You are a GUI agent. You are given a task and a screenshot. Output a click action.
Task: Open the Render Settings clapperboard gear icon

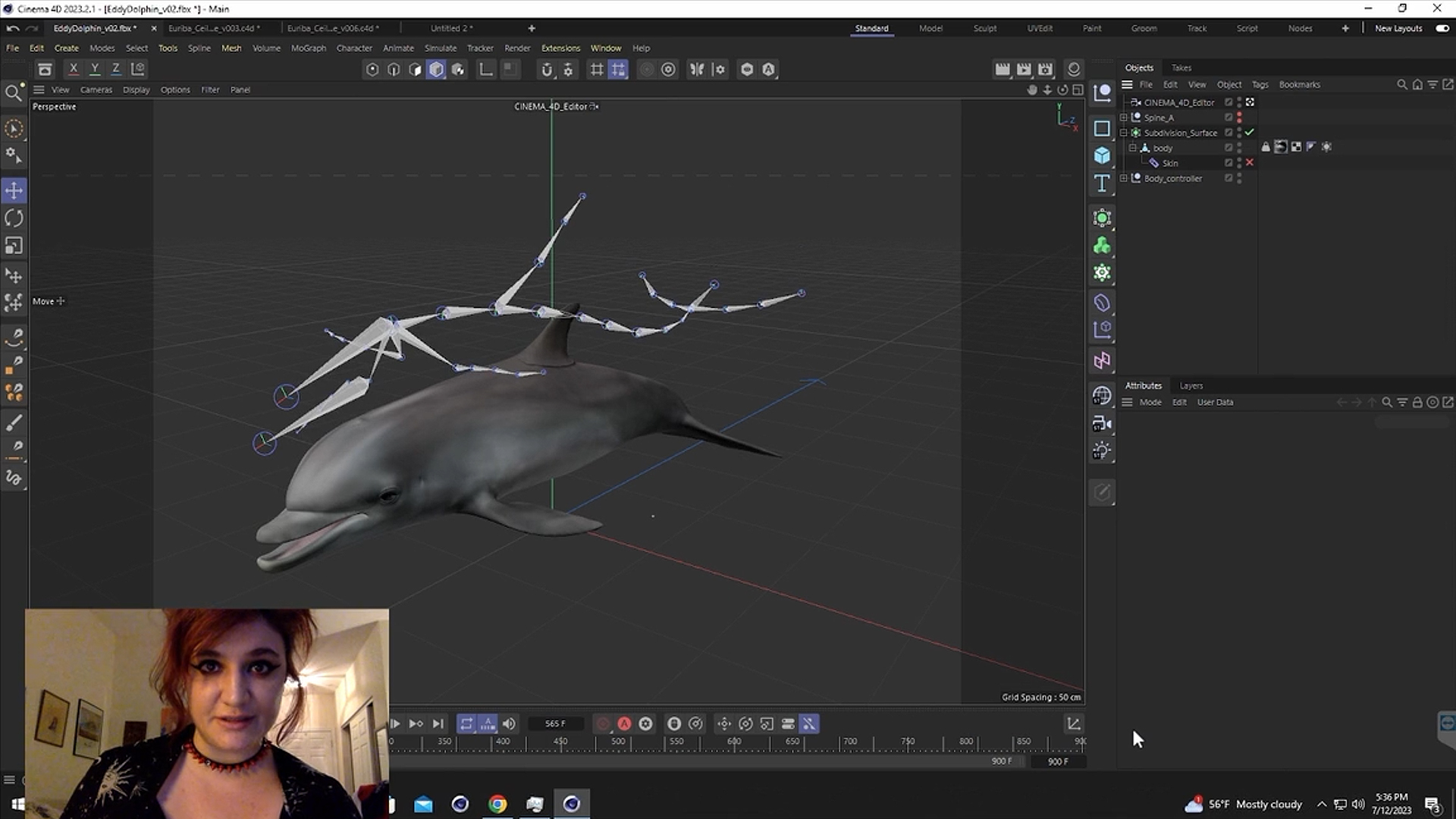click(1045, 69)
